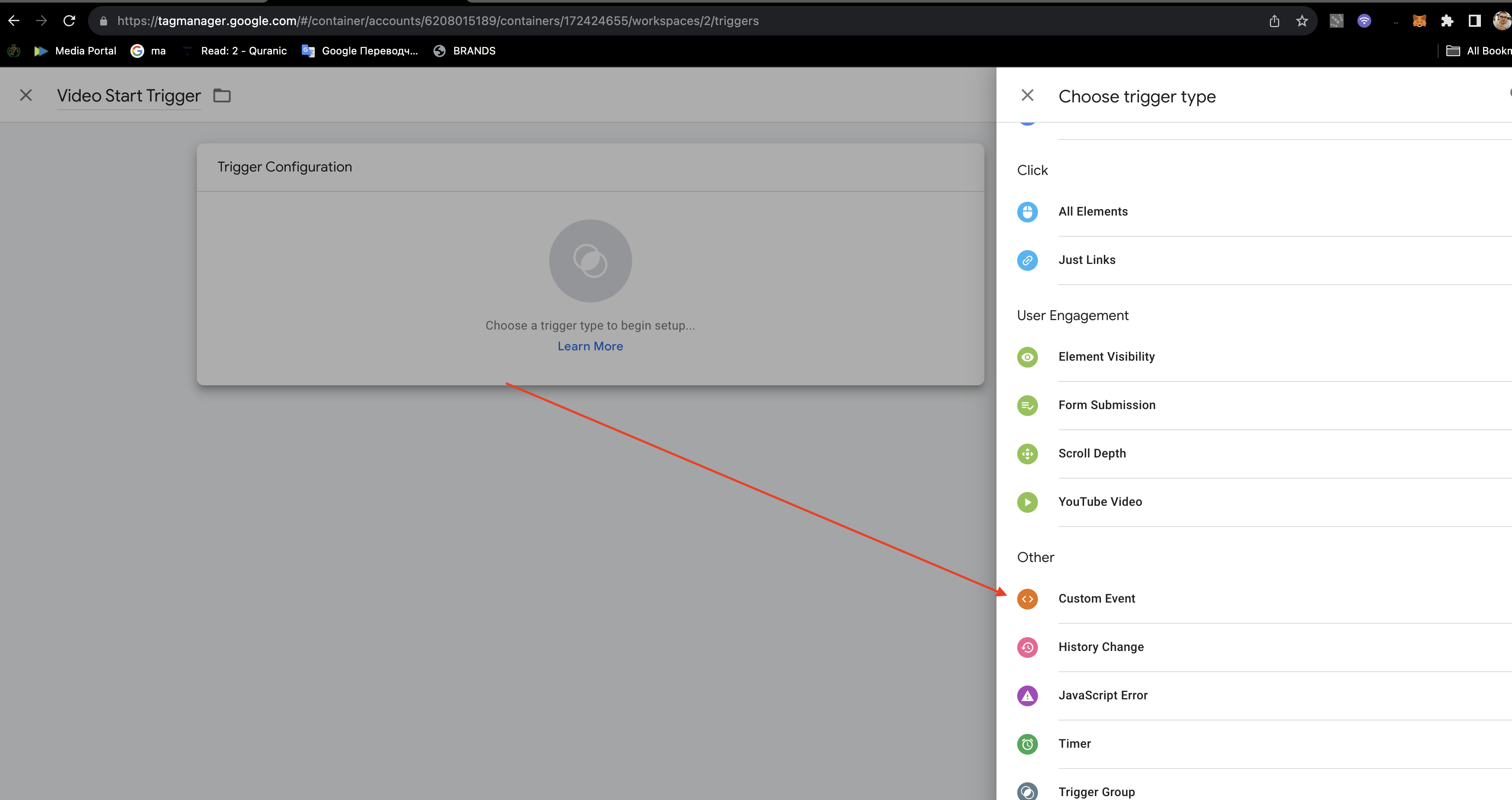The width and height of the screenshot is (1512, 800).
Task: Choose the Trigger Group trigger type
Action: coord(1264,791)
